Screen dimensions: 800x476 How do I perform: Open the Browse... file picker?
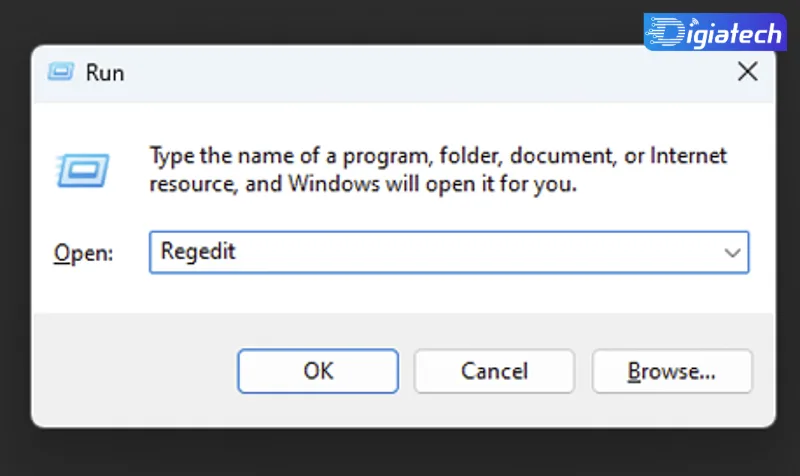[x=672, y=371]
